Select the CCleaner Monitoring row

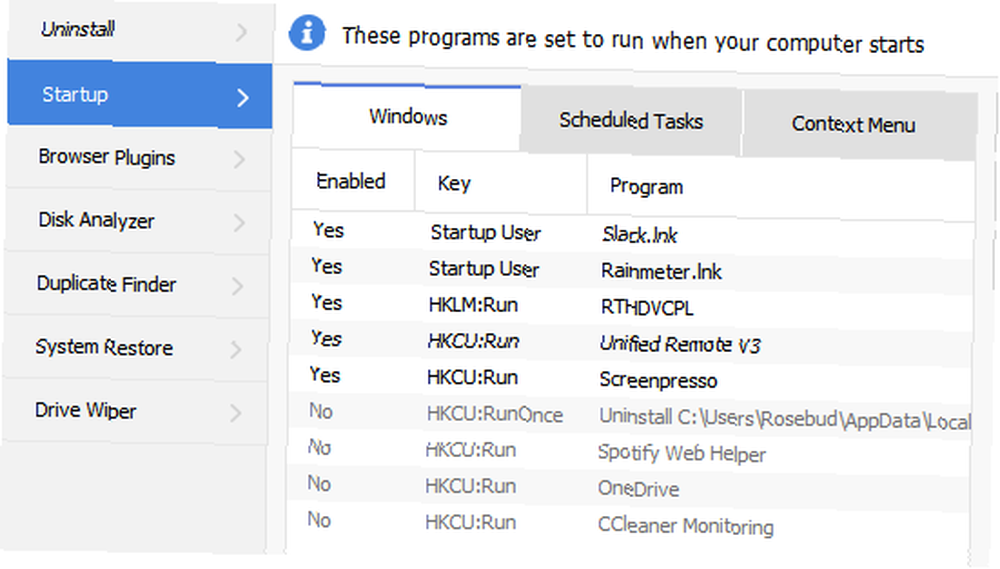click(629, 524)
